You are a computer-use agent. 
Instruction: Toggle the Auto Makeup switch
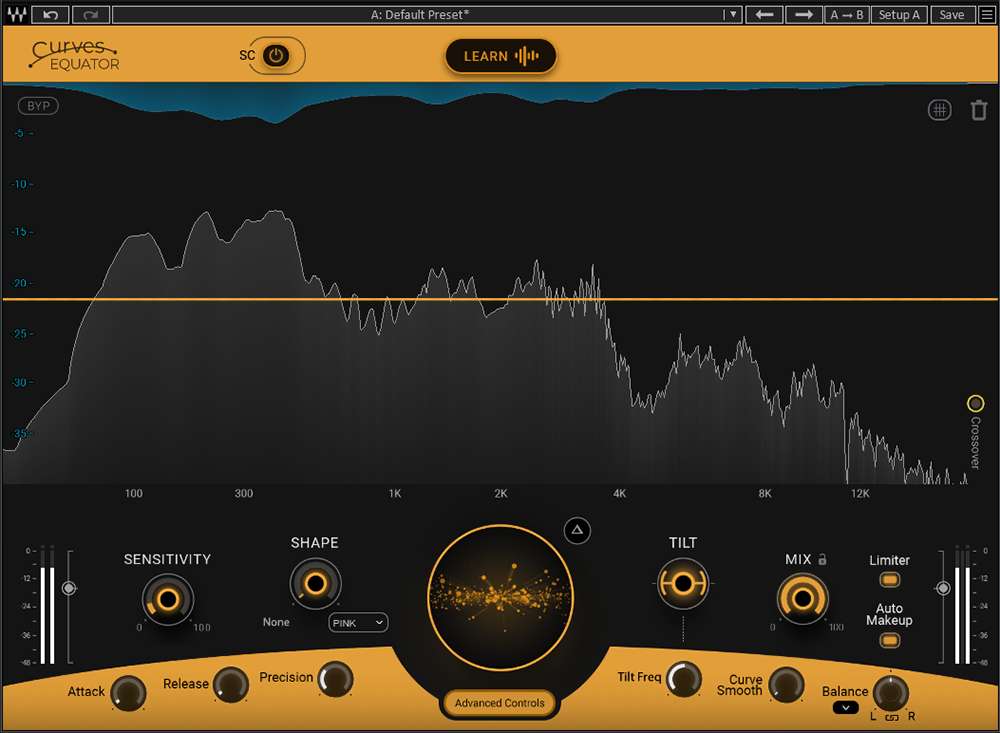(889, 640)
